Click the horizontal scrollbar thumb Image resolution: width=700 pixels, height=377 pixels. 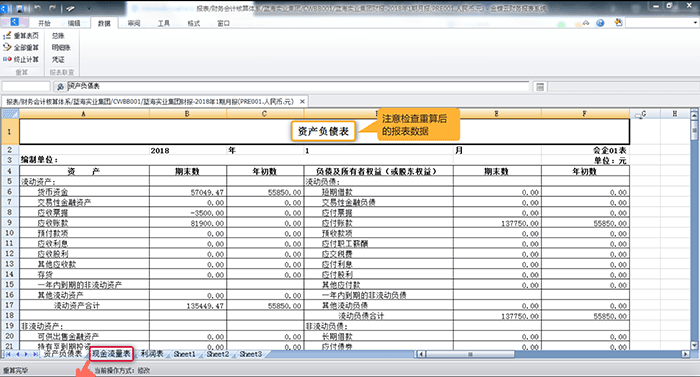tap(470, 354)
